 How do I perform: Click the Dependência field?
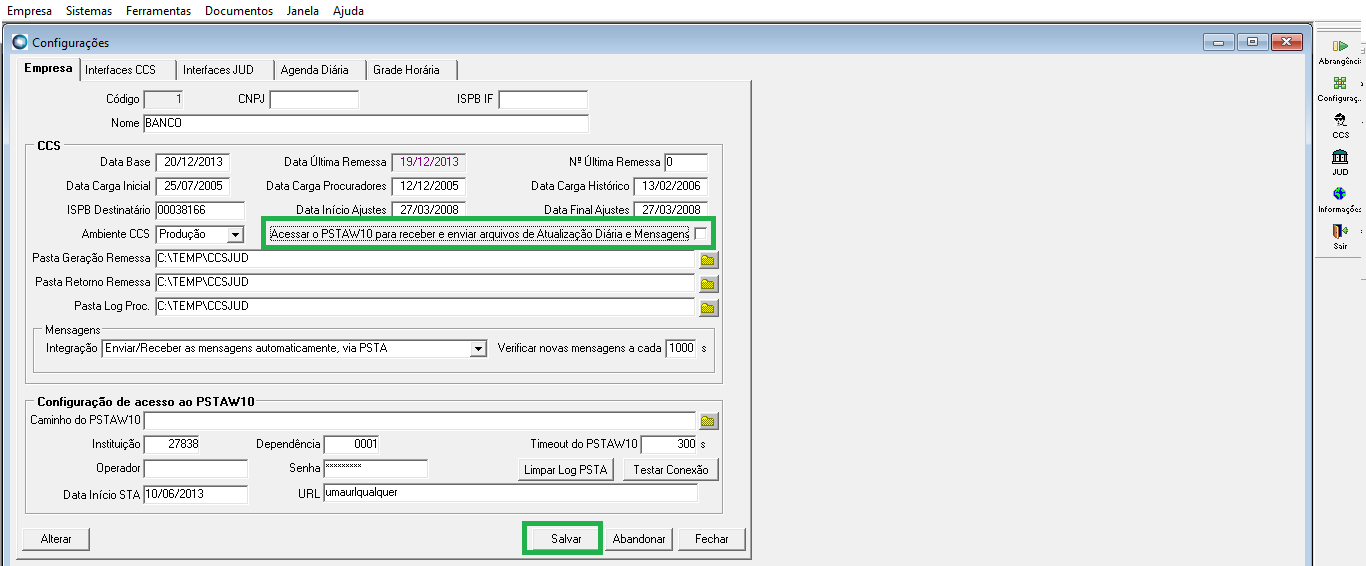tap(352, 445)
